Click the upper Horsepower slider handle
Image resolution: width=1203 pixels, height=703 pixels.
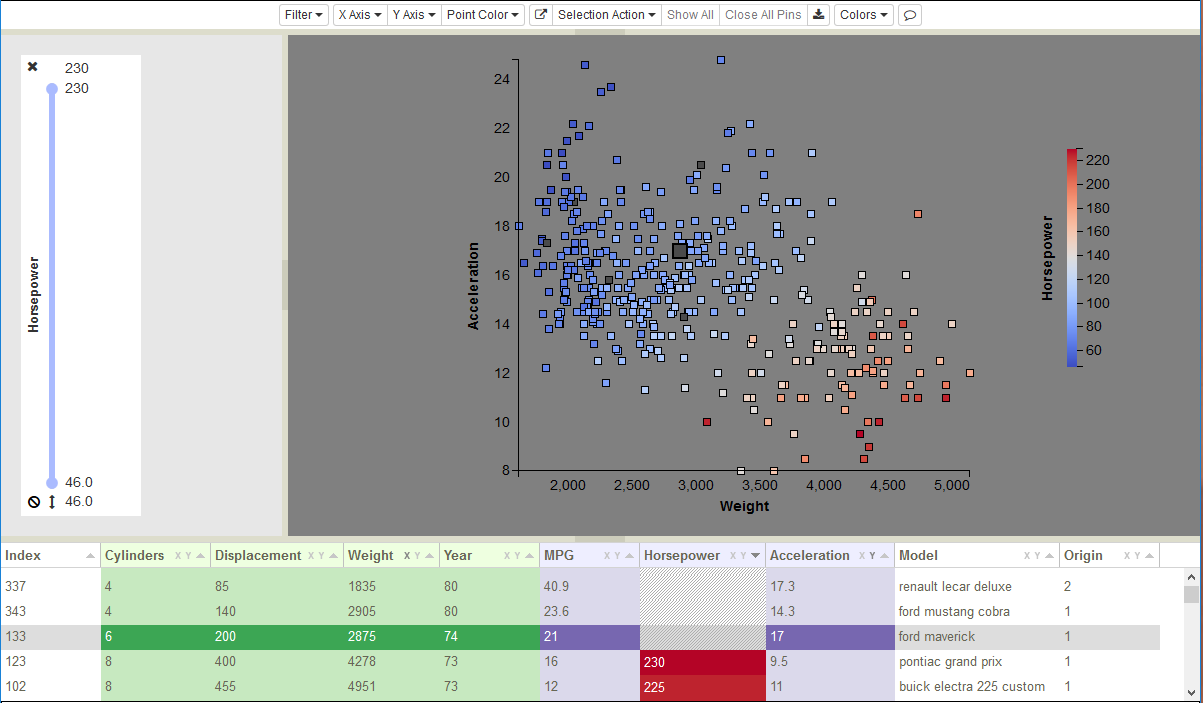[x=52, y=89]
